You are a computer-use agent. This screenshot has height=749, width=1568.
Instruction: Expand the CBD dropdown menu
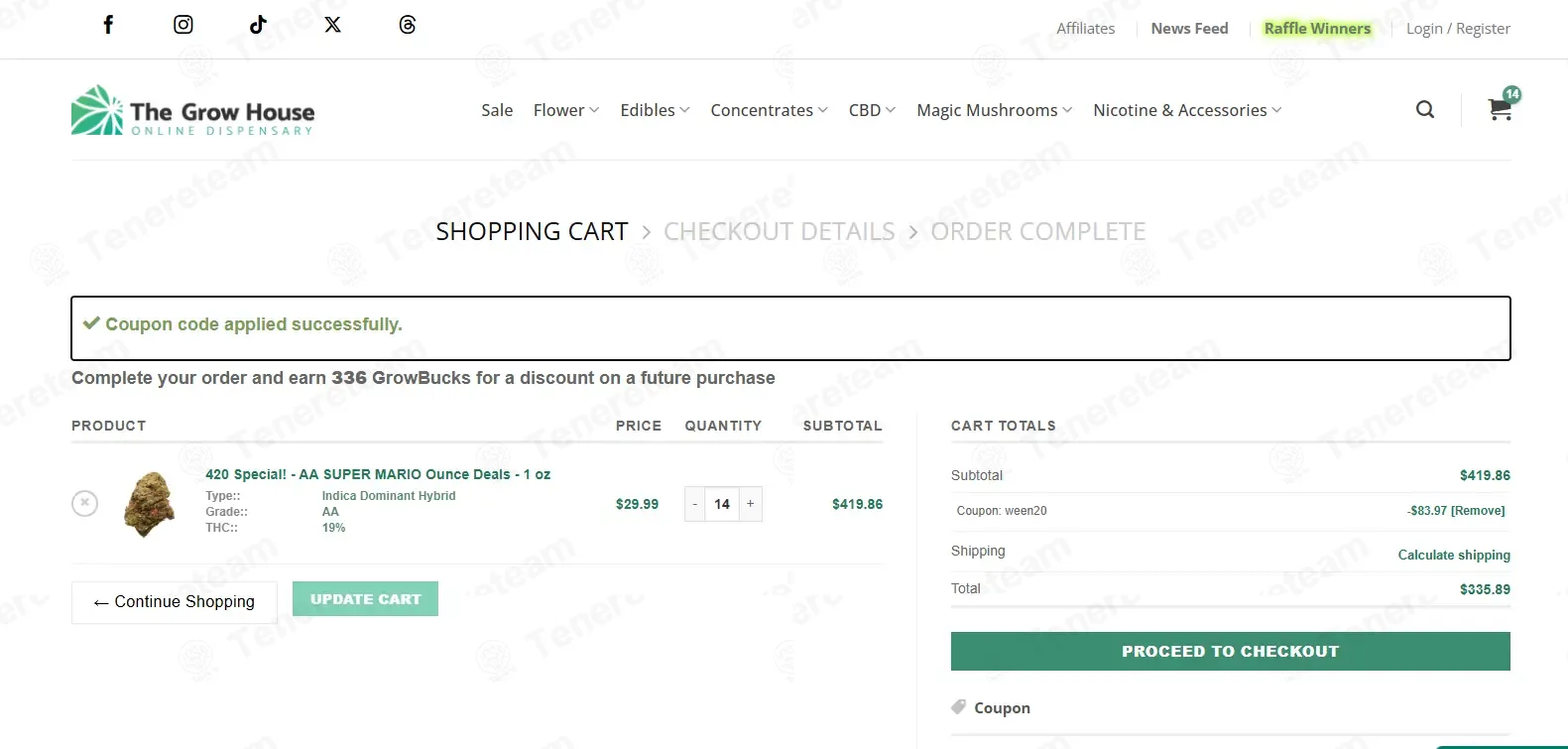click(873, 110)
